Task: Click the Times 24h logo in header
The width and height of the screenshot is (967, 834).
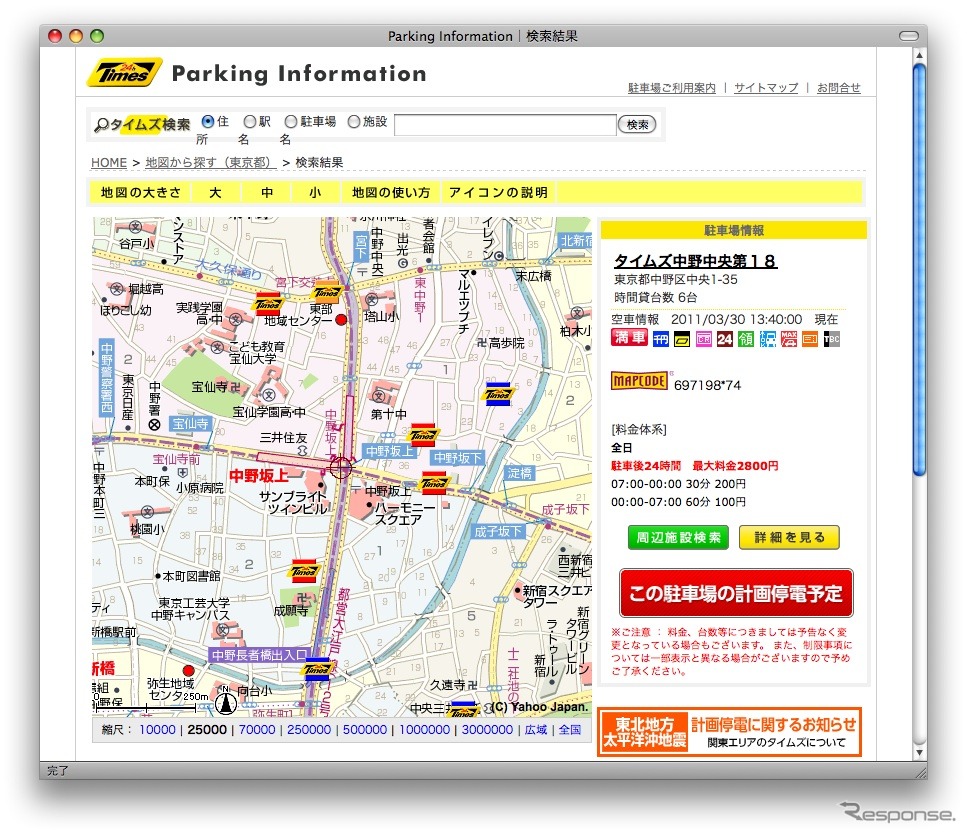Action: point(124,73)
